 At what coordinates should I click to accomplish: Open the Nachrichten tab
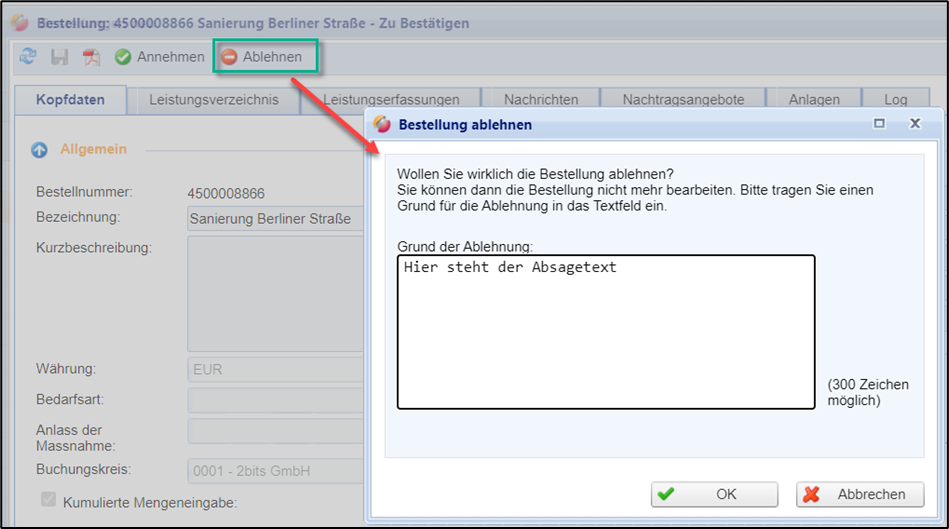(540, 100)
